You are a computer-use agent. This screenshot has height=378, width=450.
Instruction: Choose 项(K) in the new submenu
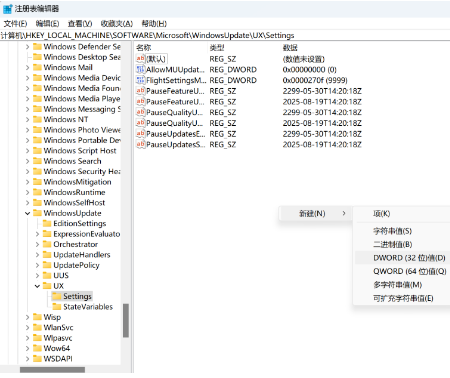pyautogui.click(x=402, y=214)
